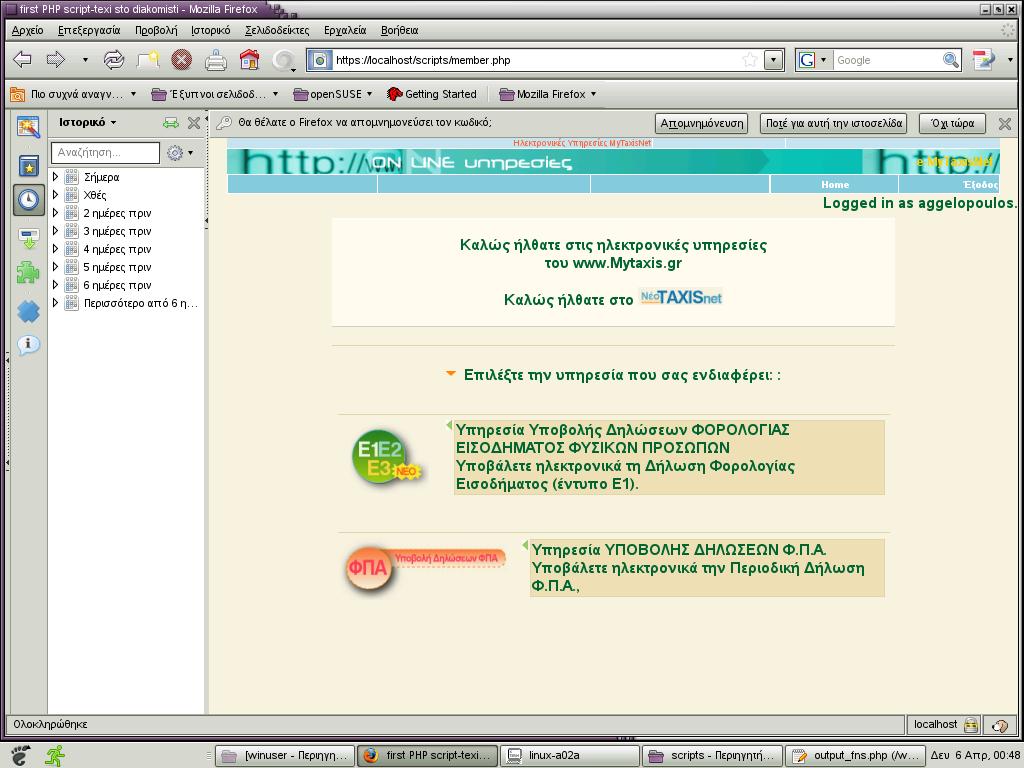Click the Google search magnifier icon
The image size is (1024, 768).
tap(951, 60)
